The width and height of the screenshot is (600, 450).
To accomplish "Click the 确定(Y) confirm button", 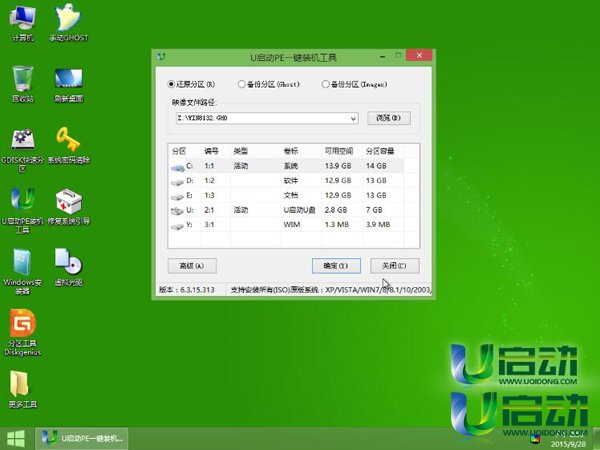I will point(336,266).
